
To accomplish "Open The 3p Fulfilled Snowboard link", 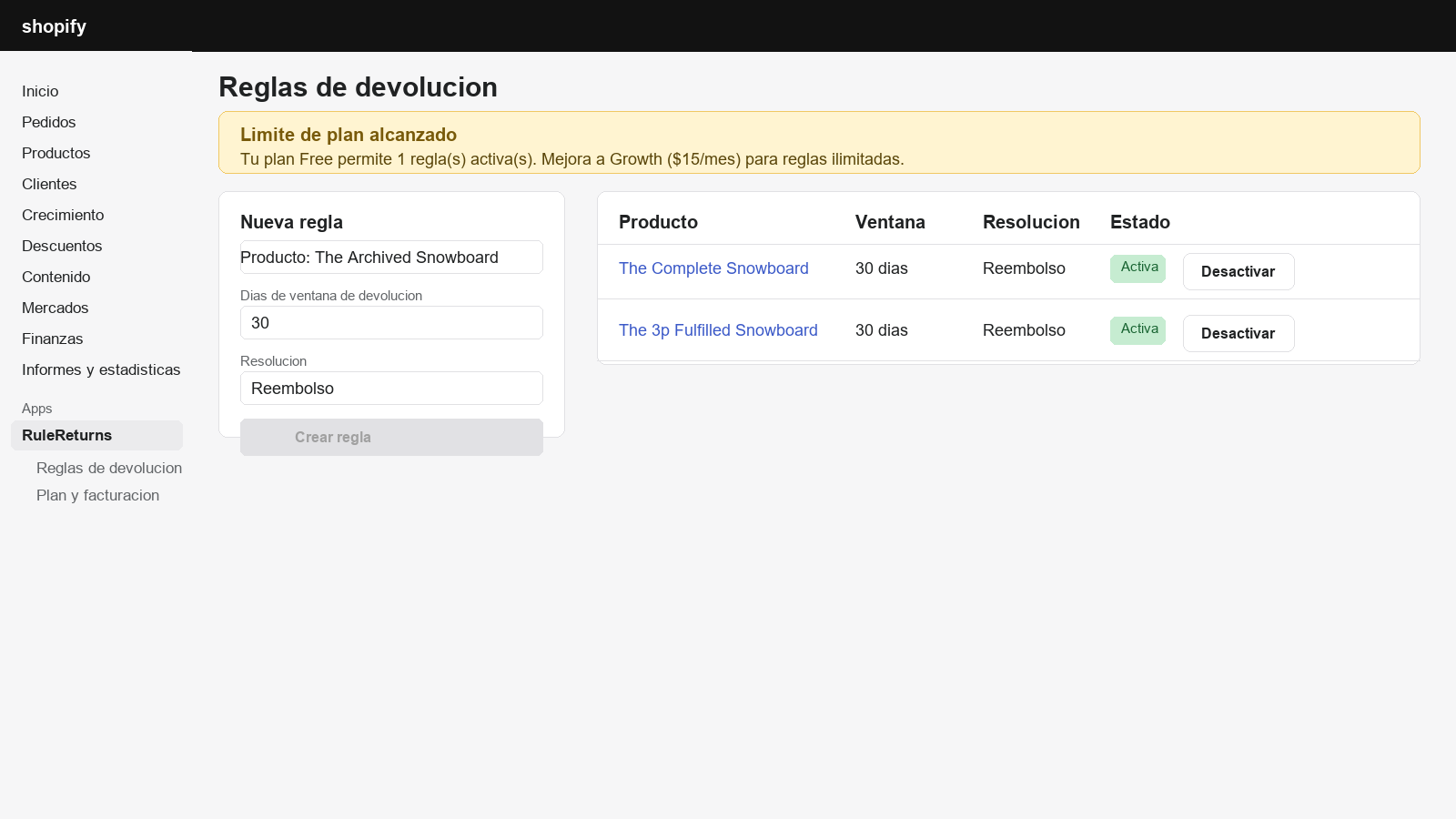I will pyautogui.click(x=718, y=330).
